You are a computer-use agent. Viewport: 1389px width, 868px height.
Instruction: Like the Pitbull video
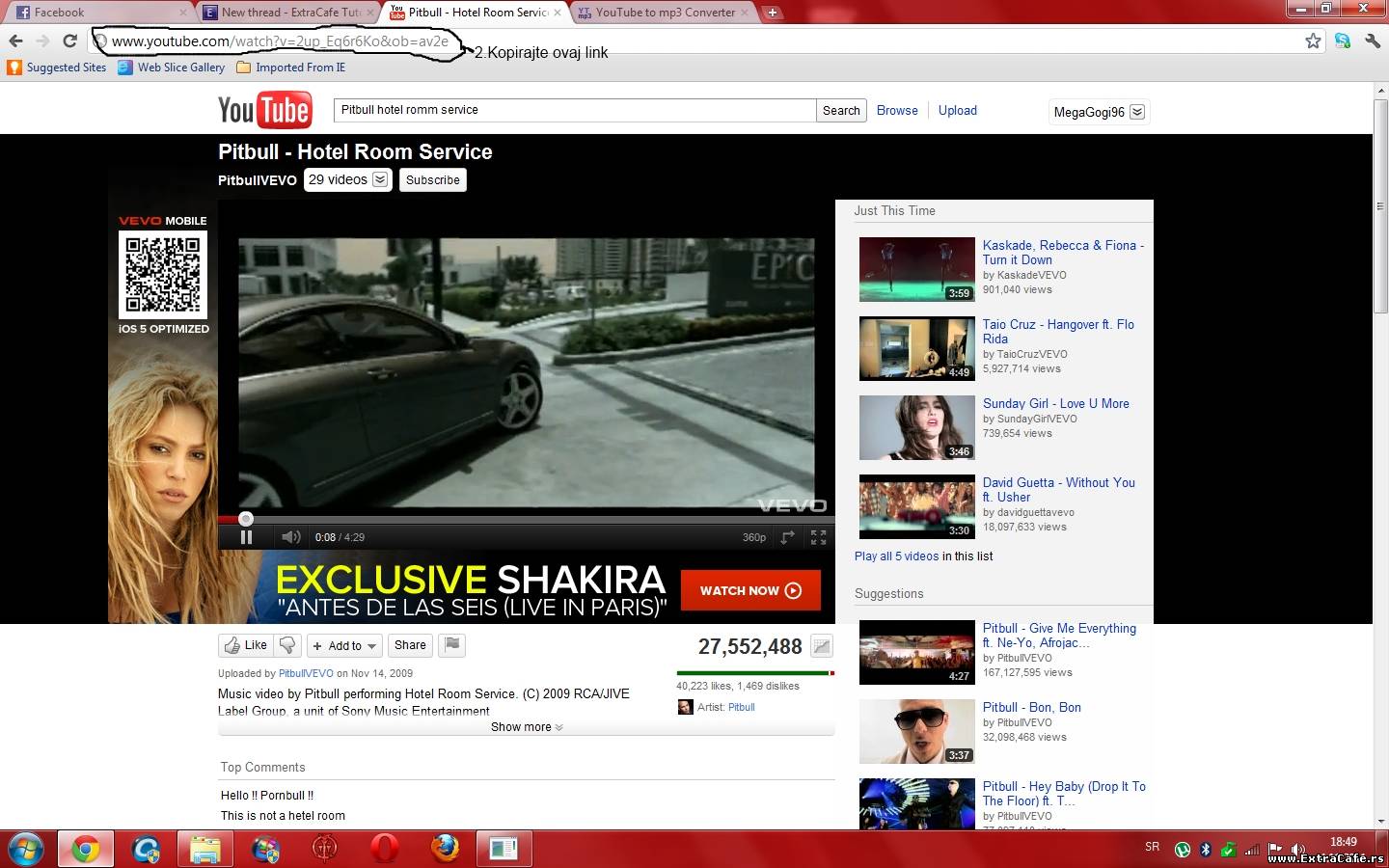pos(246,645)
